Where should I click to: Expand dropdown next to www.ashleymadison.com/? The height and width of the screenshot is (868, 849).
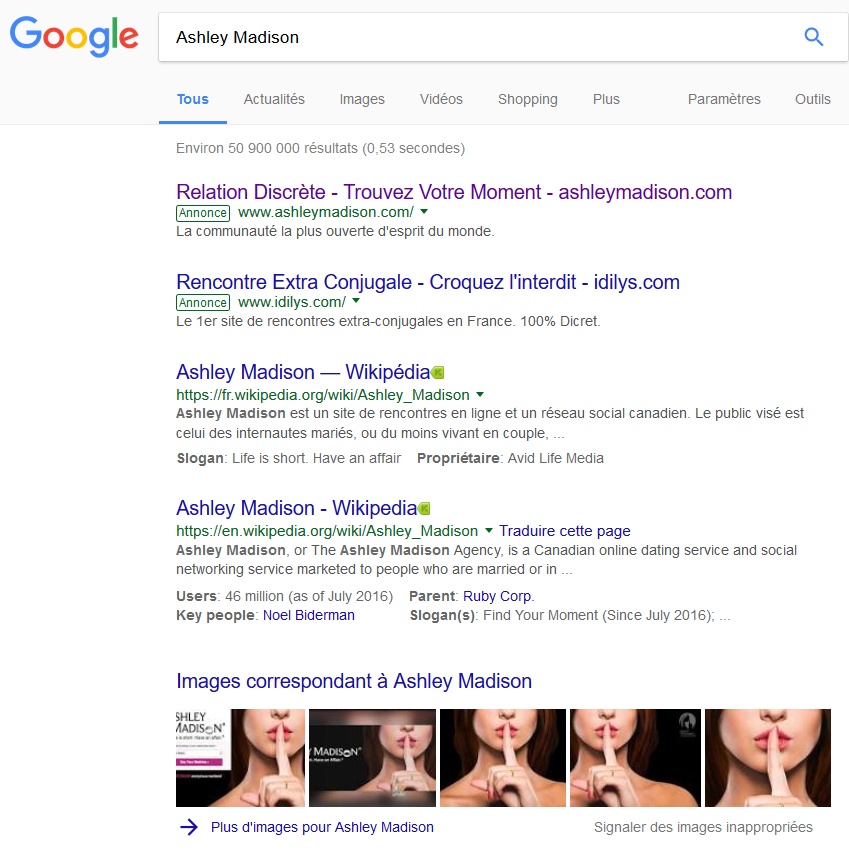click(424, 211)
